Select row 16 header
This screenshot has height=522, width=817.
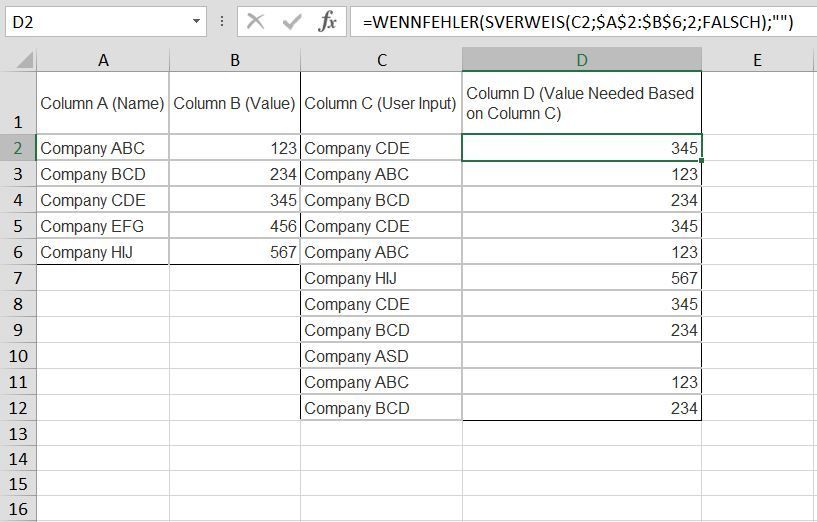pos(18,508)
